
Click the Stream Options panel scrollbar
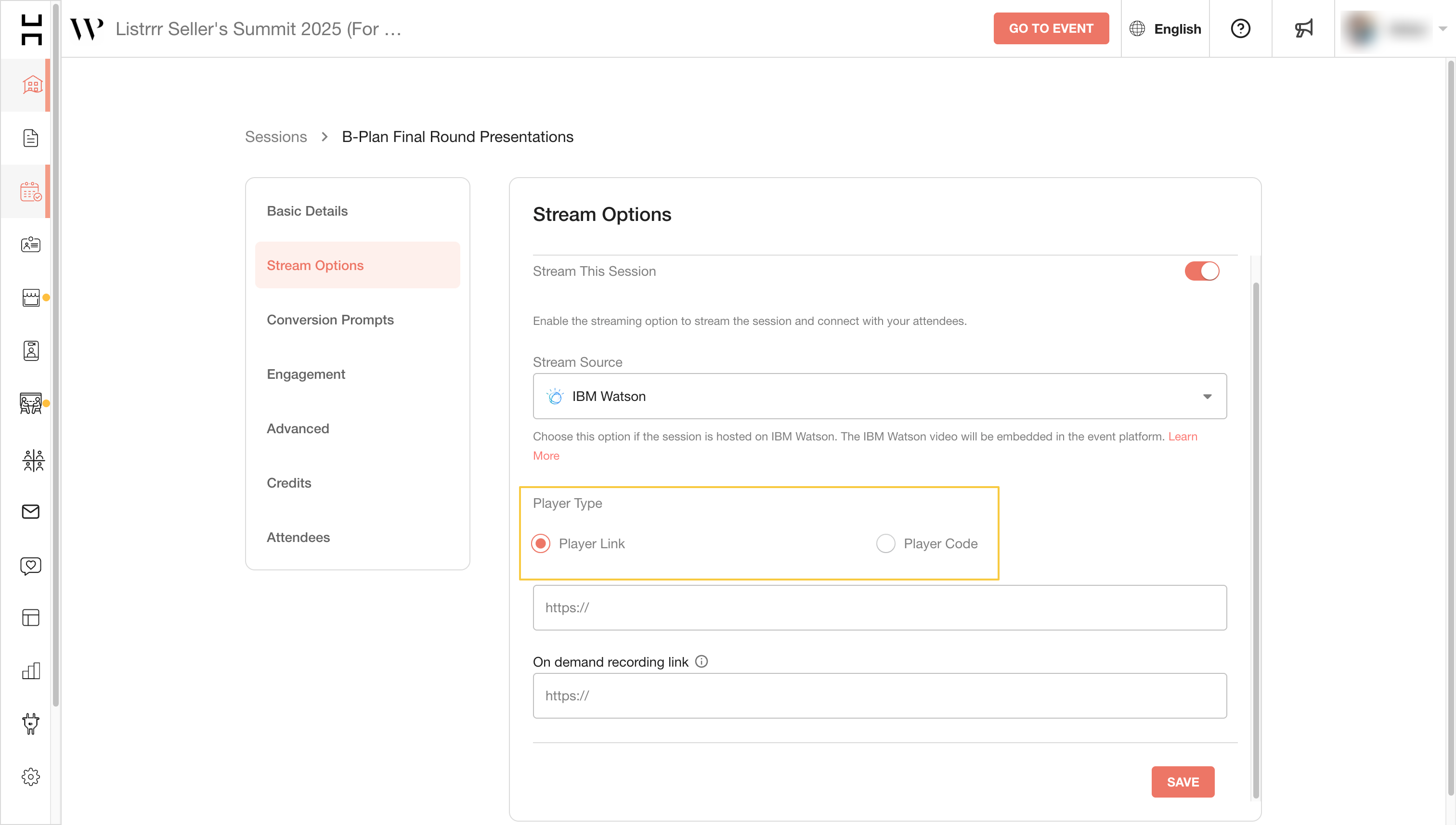1256,538
